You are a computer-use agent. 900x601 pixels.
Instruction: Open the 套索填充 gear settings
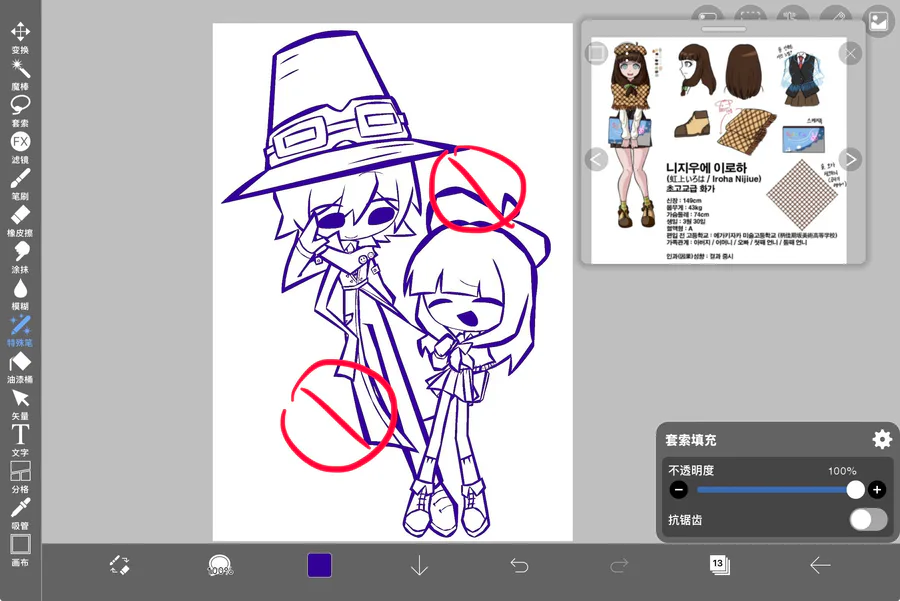[x=882, y=440]
